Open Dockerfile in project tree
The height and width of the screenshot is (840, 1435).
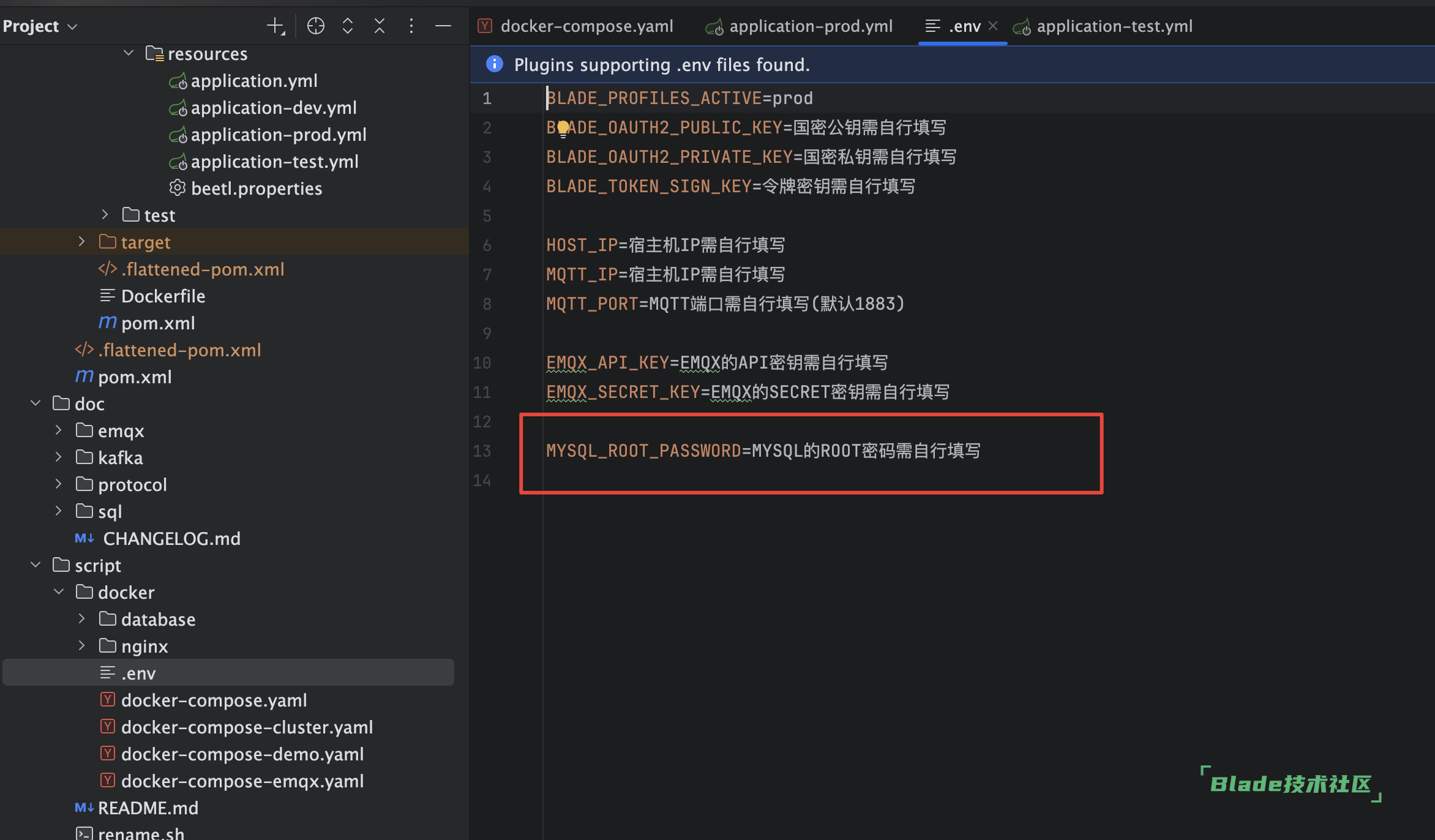[x=163, y=296]
